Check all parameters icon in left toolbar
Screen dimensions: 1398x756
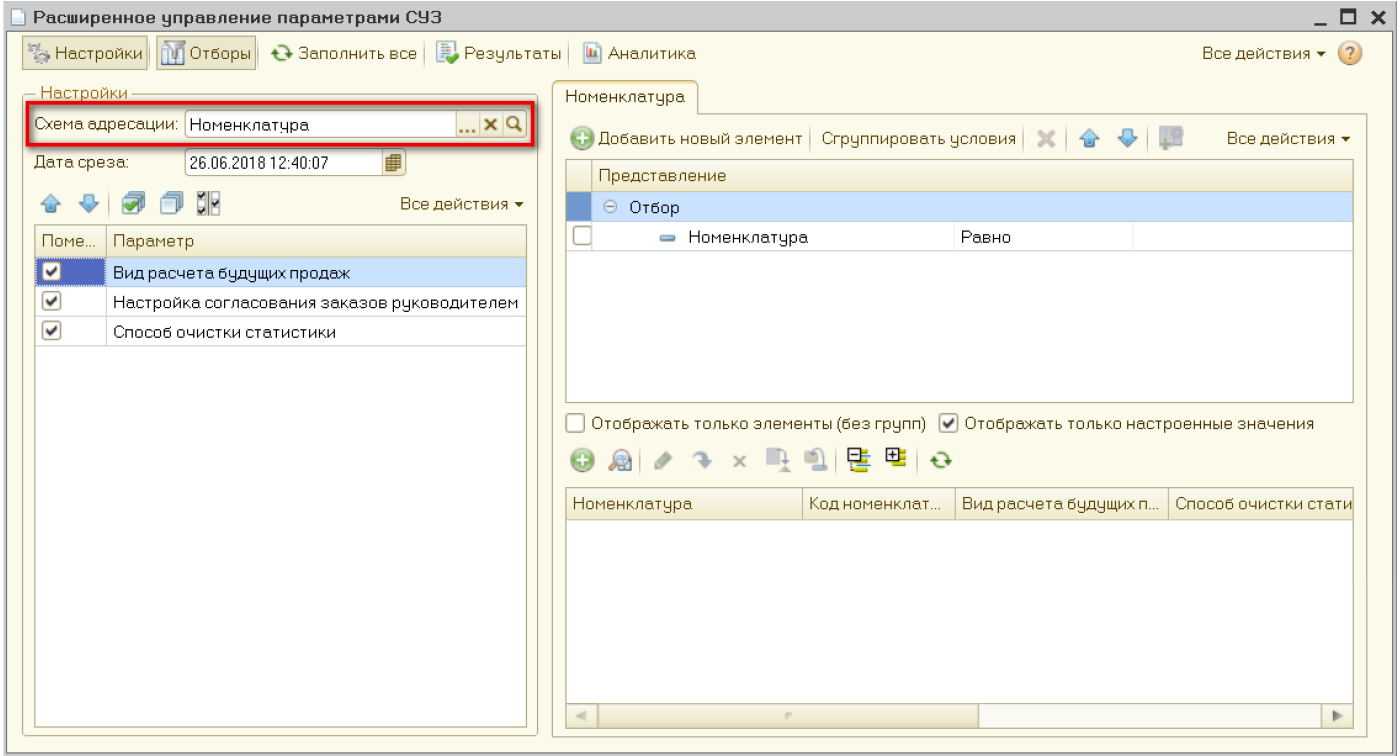tap(131, 204)
